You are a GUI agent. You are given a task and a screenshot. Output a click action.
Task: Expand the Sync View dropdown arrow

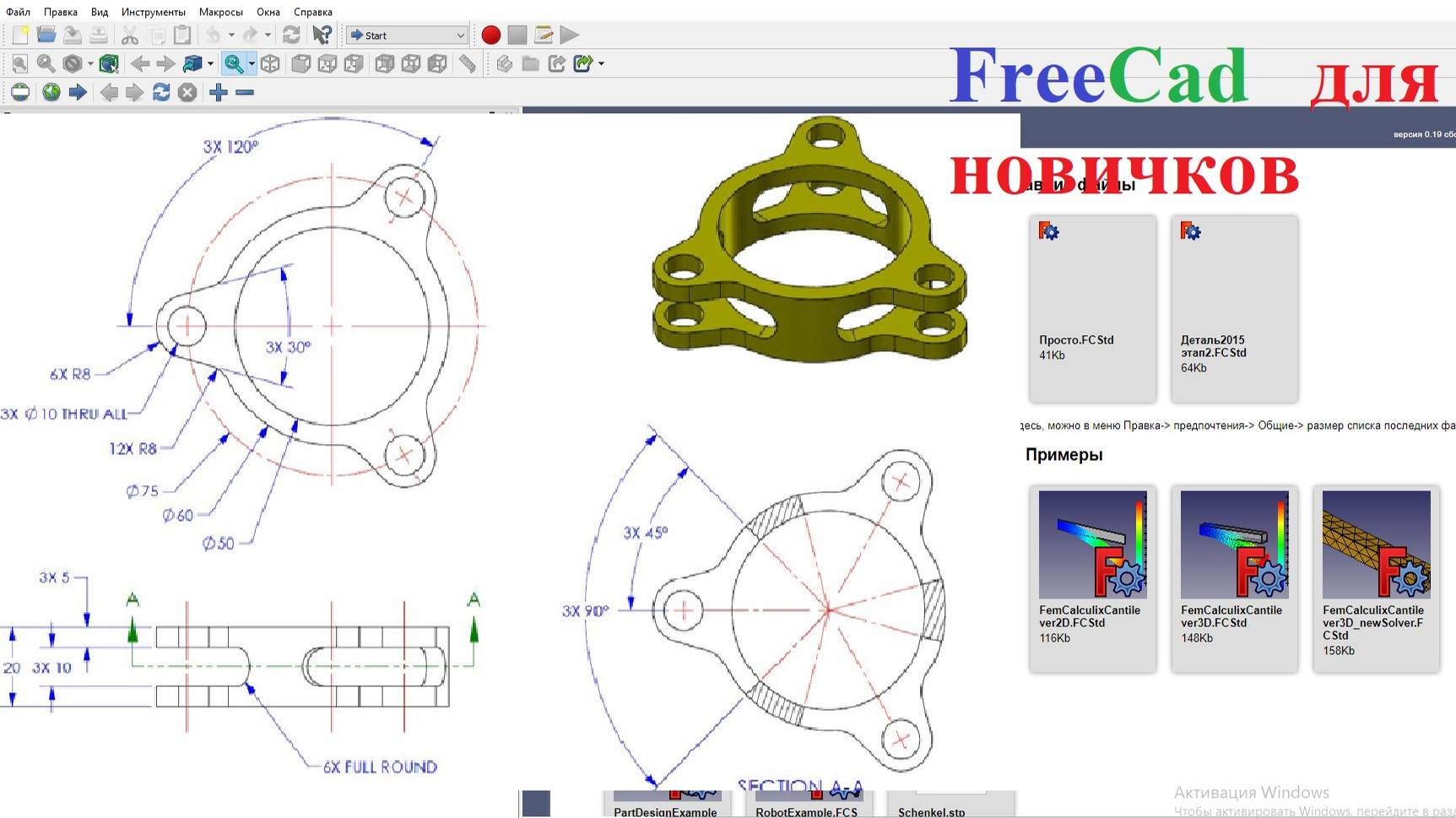(x=252, y=64)
